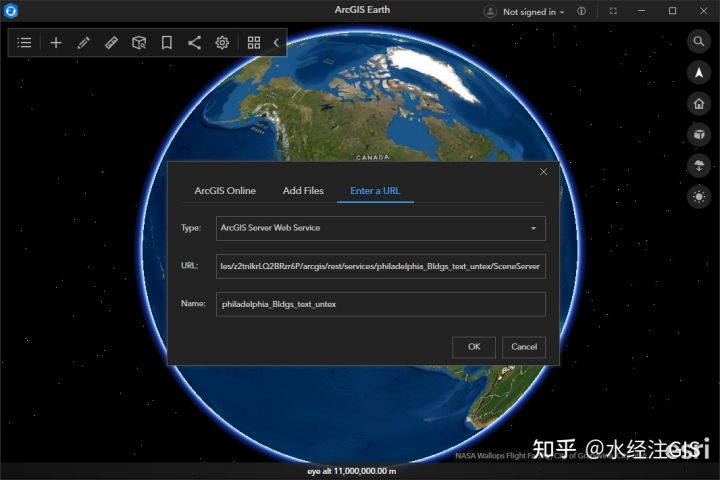
Task: Close the add data dialog with X
Action: [543, 172]
